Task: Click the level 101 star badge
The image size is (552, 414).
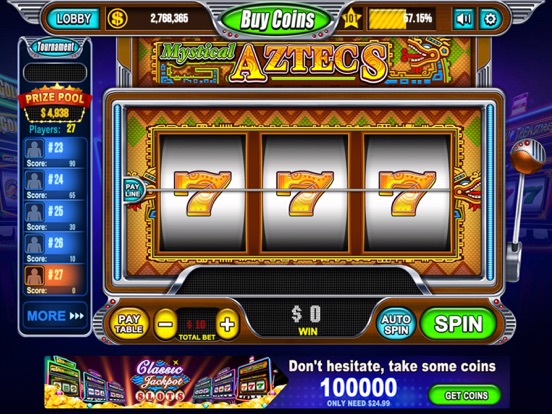Action: pyautogui.click(x=352, y=18)
